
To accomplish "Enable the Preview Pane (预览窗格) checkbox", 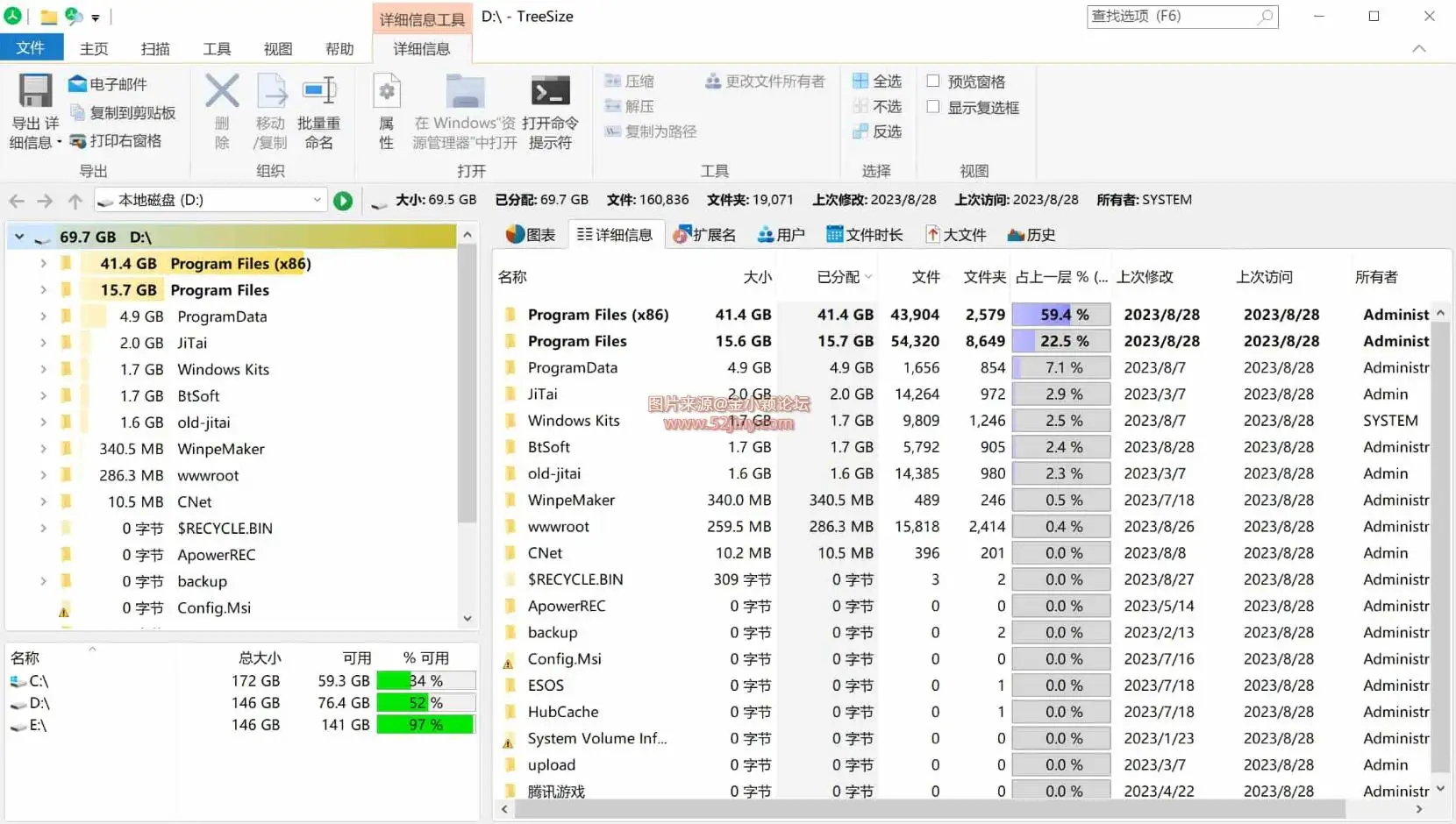I will (x=932, y=81).
